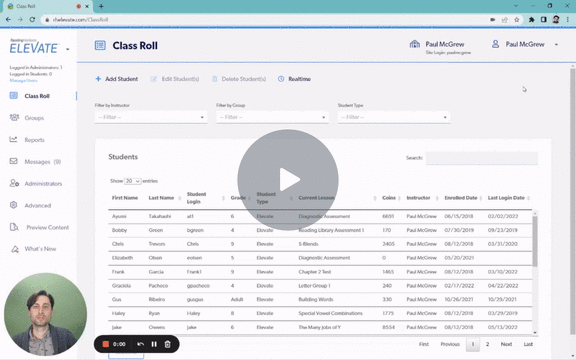Discard recording with the trash icon
This screenshot has width=576, height=360.
coord(168,344)
